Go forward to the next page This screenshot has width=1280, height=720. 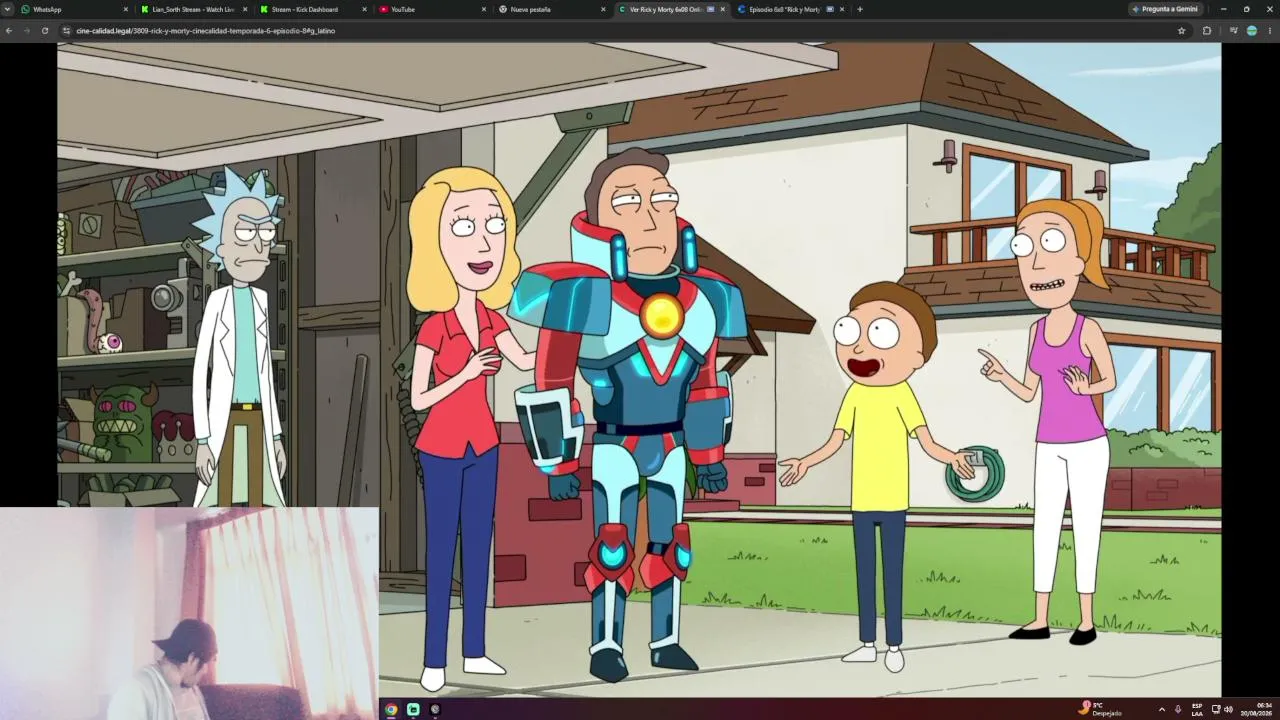pyautogui.click(x=27, y=31)
